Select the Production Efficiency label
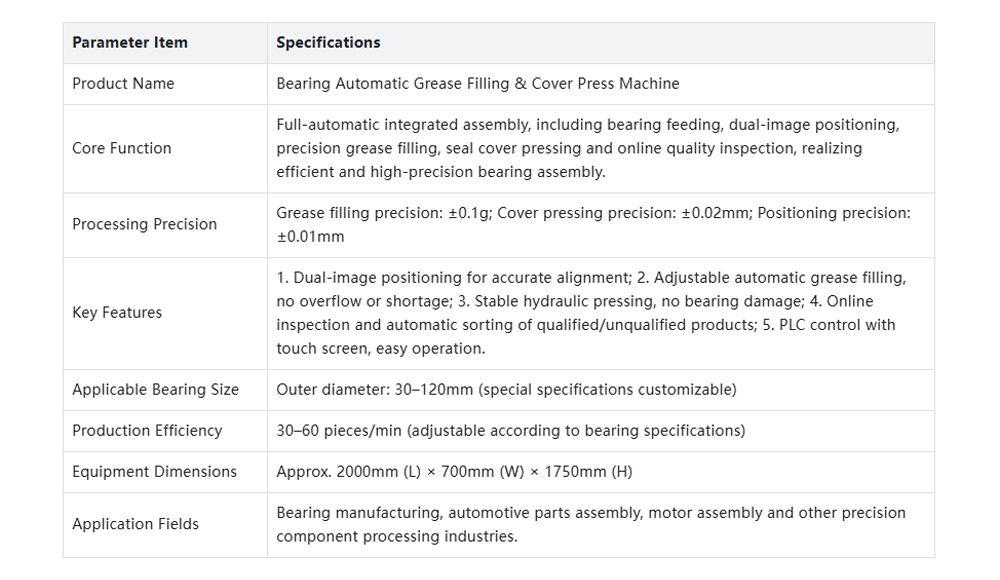1000x580 pixels. pos(147,431)
